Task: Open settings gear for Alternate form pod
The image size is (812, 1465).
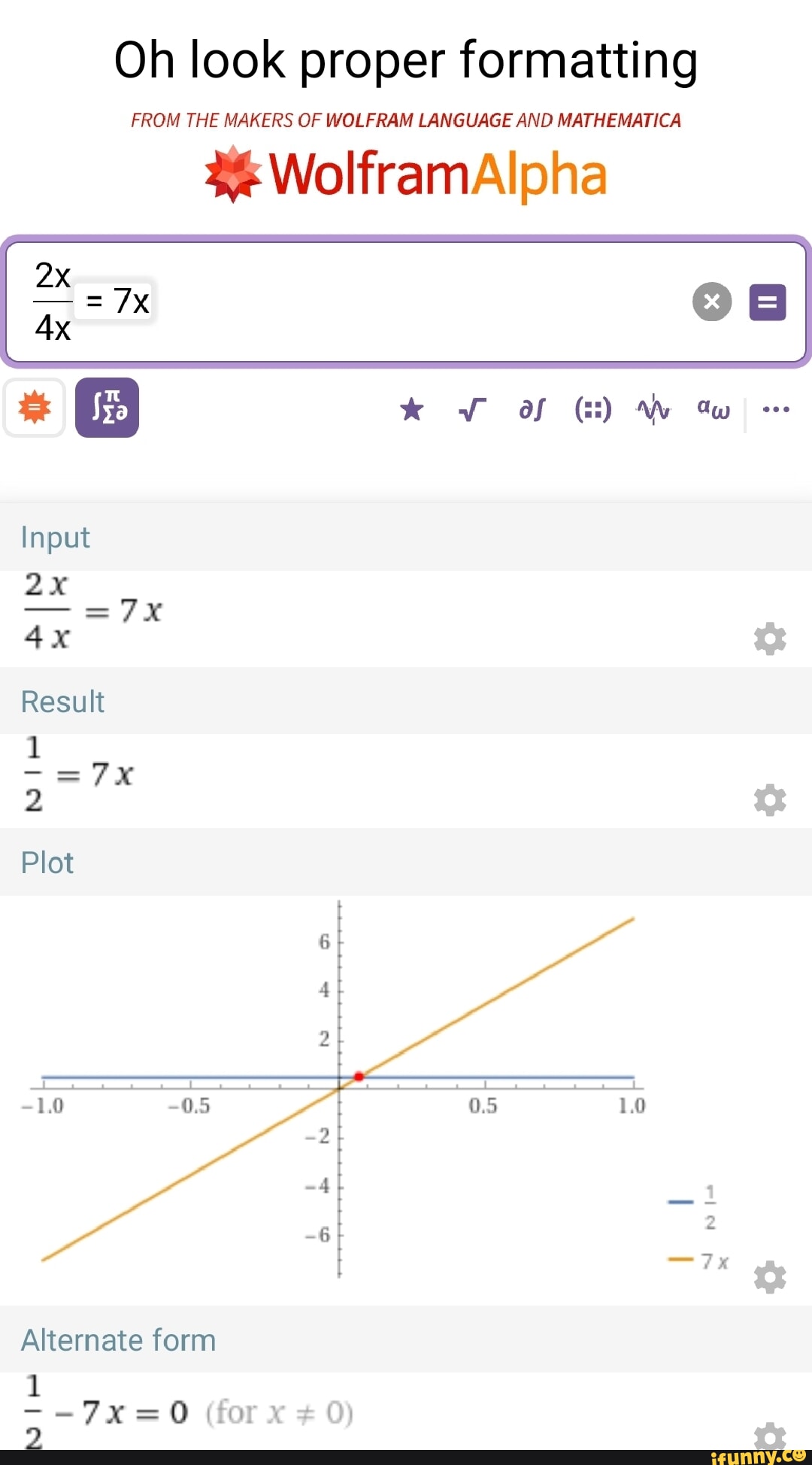Action: pos(770,1436)
